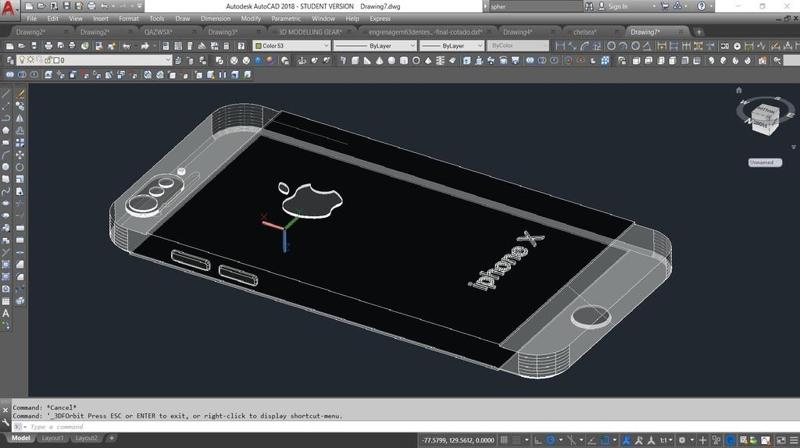
Task: Choose the Sphere solid modeling icon
Action: point(391,60)
